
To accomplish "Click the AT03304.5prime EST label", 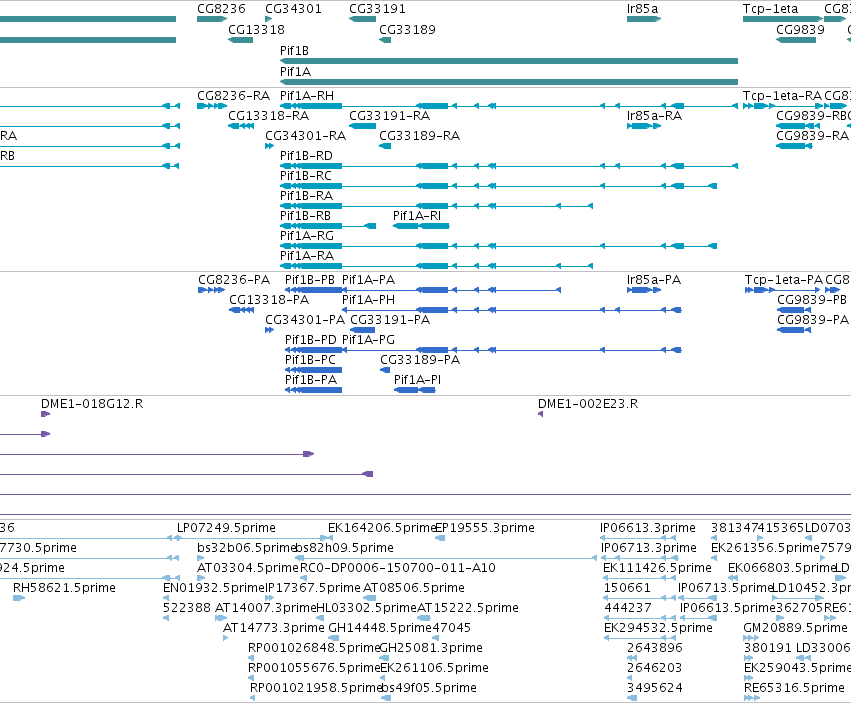I will click(x=248, y=568).
